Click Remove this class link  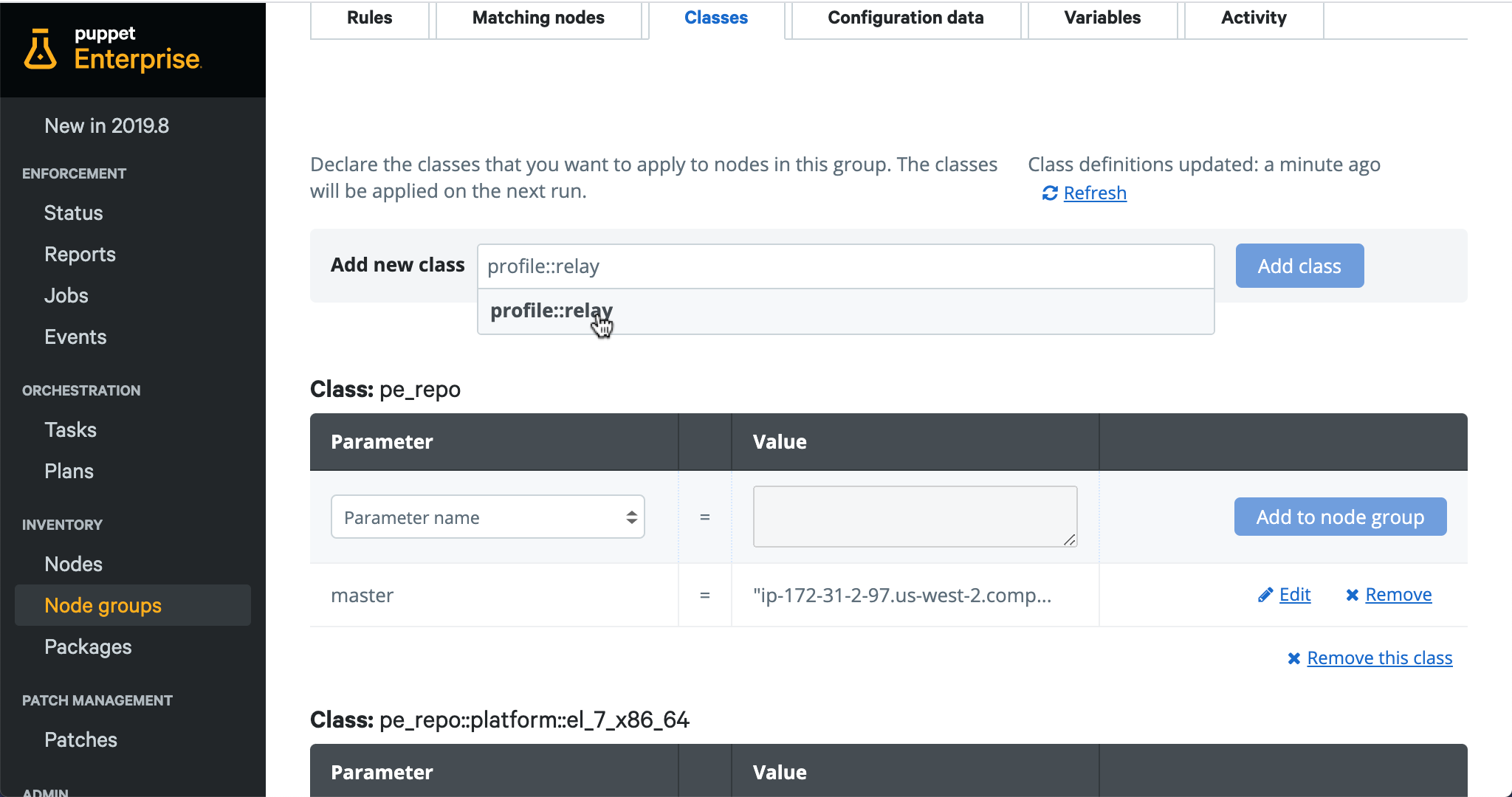click(1379, 658)
